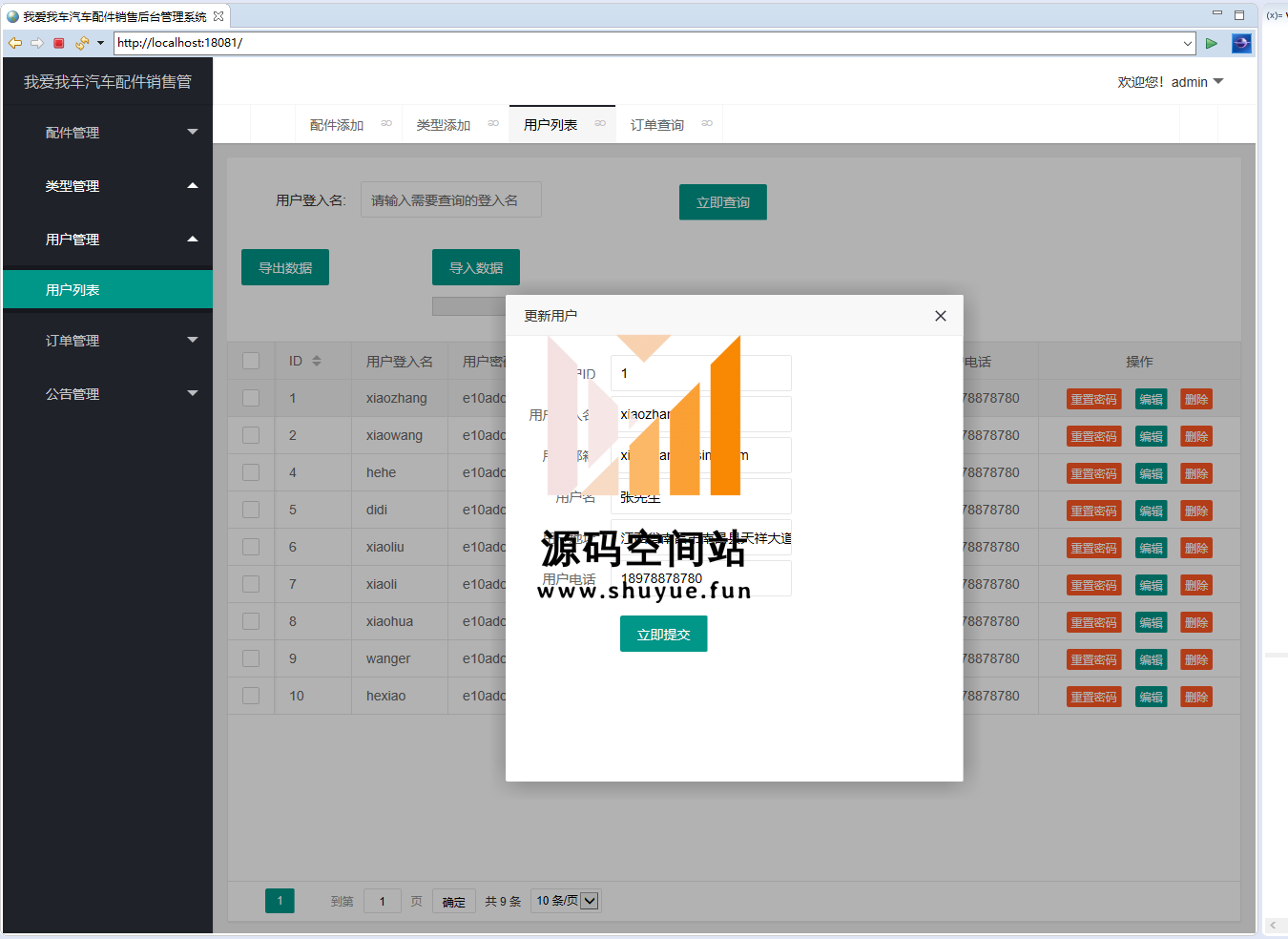Click 编辑 for wanger's row

(1152, 659)
